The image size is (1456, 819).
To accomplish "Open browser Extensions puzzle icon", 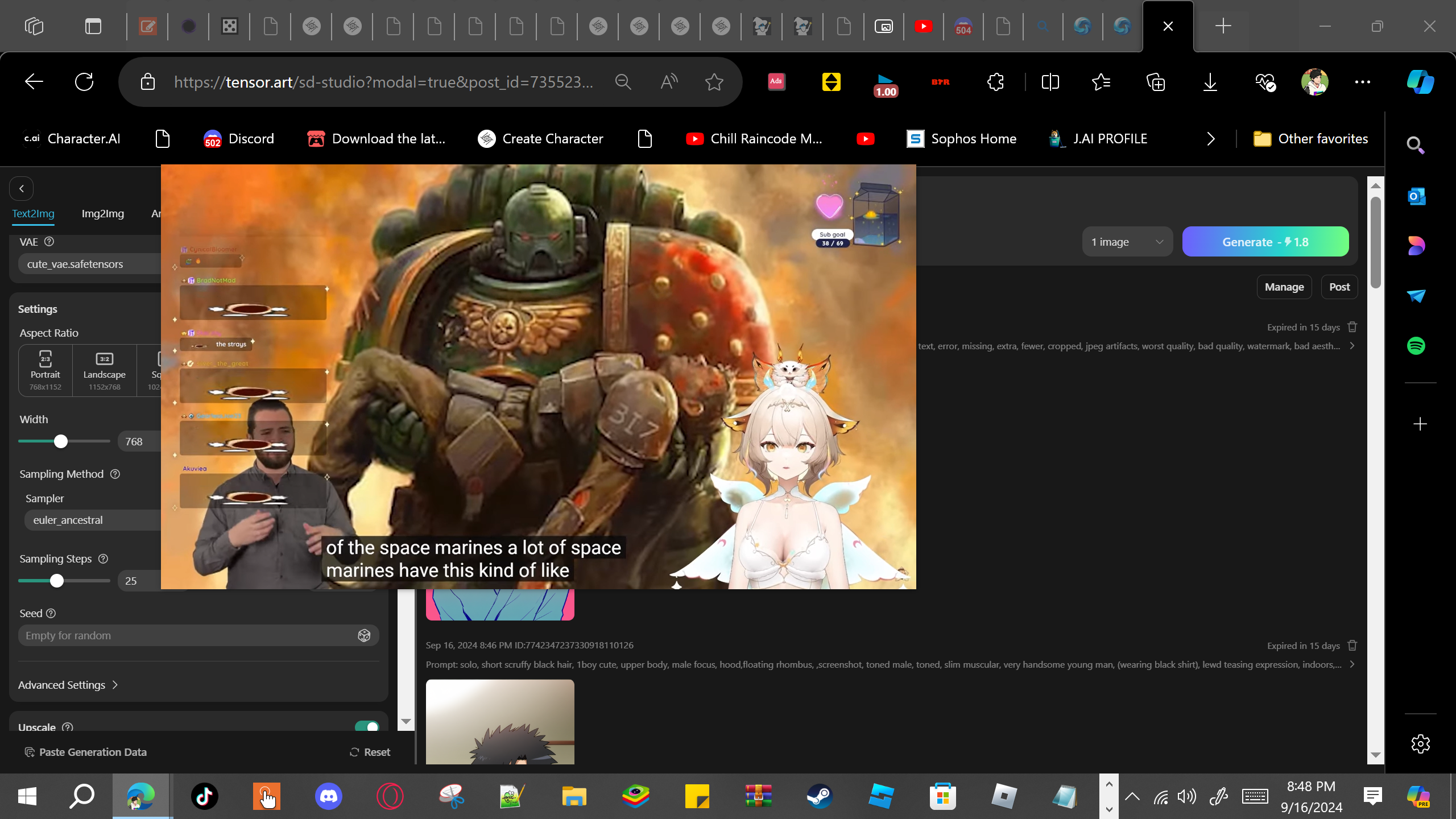I will pyautogui.click(x=996, y=82).
